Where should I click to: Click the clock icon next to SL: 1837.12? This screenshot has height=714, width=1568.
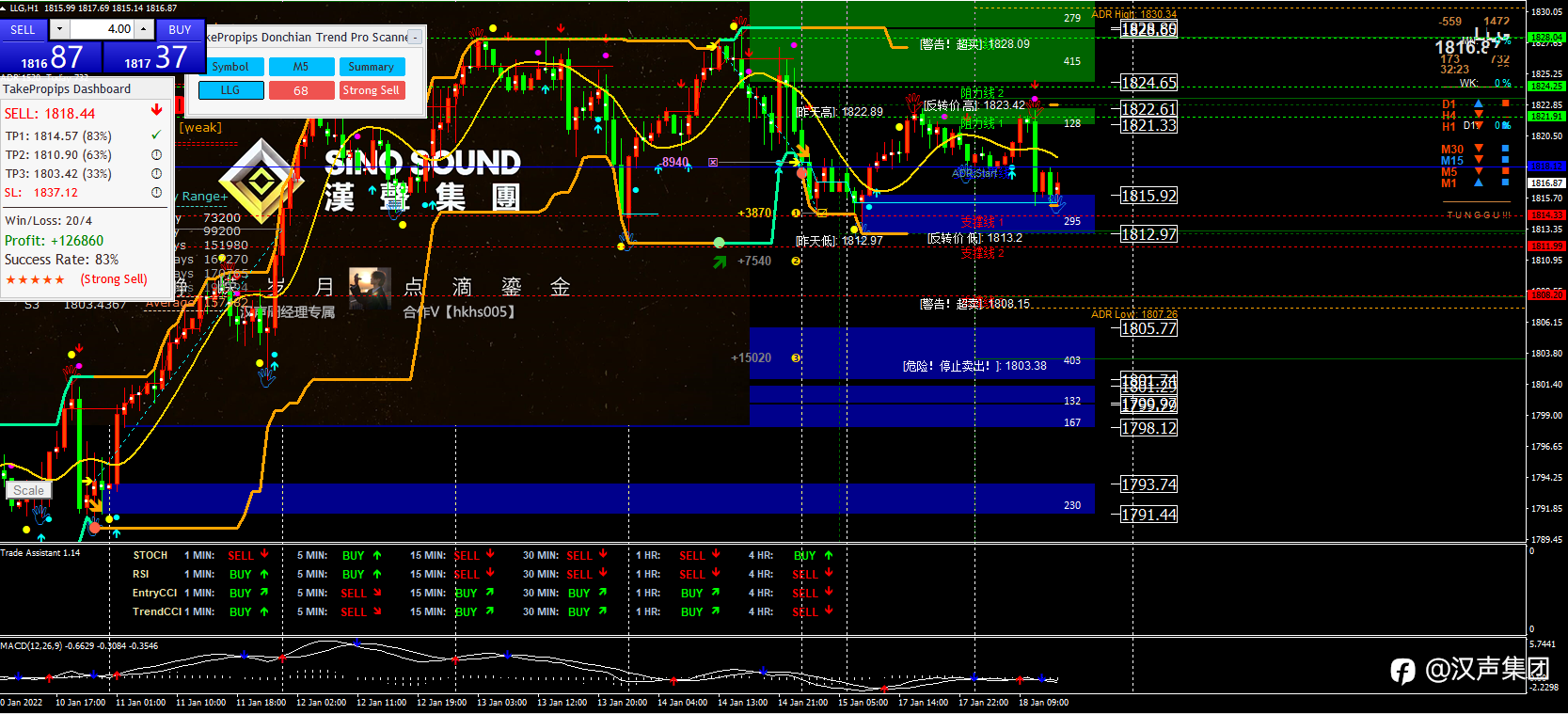[156, 192]
